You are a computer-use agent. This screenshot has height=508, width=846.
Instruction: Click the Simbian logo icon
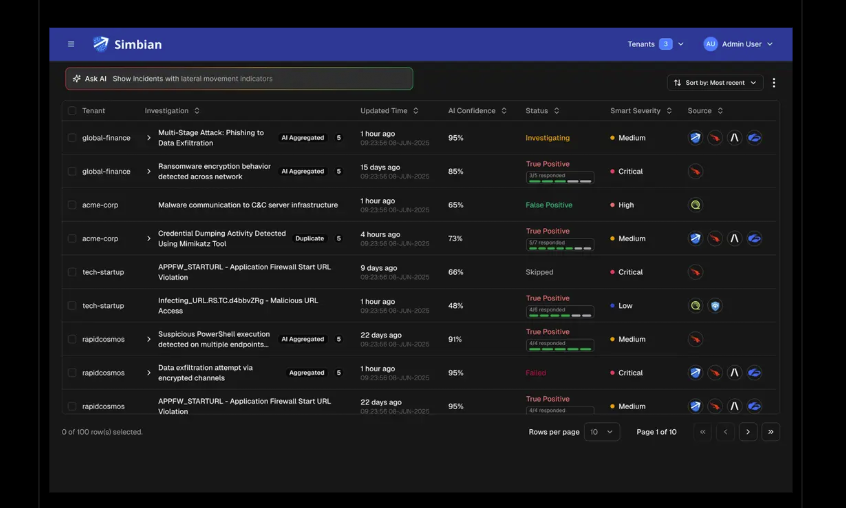(x=100, y=44)
